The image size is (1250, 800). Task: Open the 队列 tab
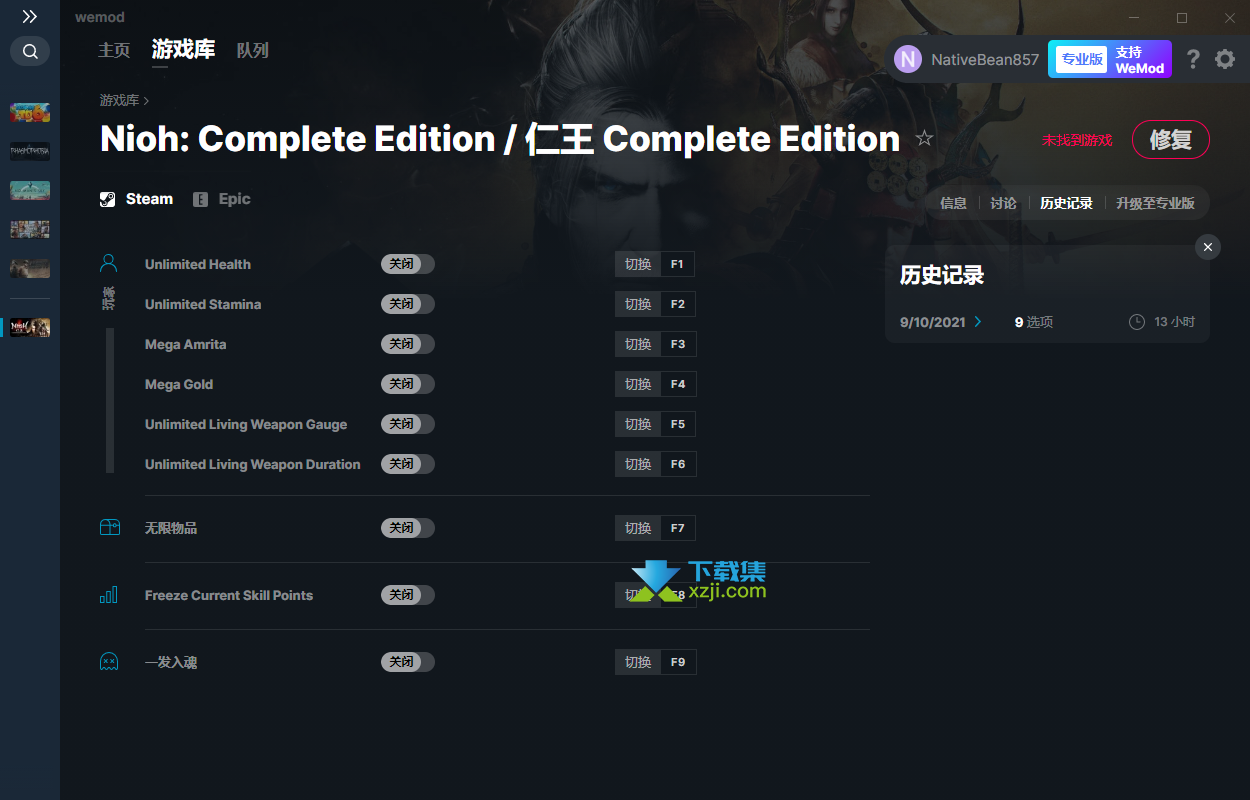tap(253, 50)
